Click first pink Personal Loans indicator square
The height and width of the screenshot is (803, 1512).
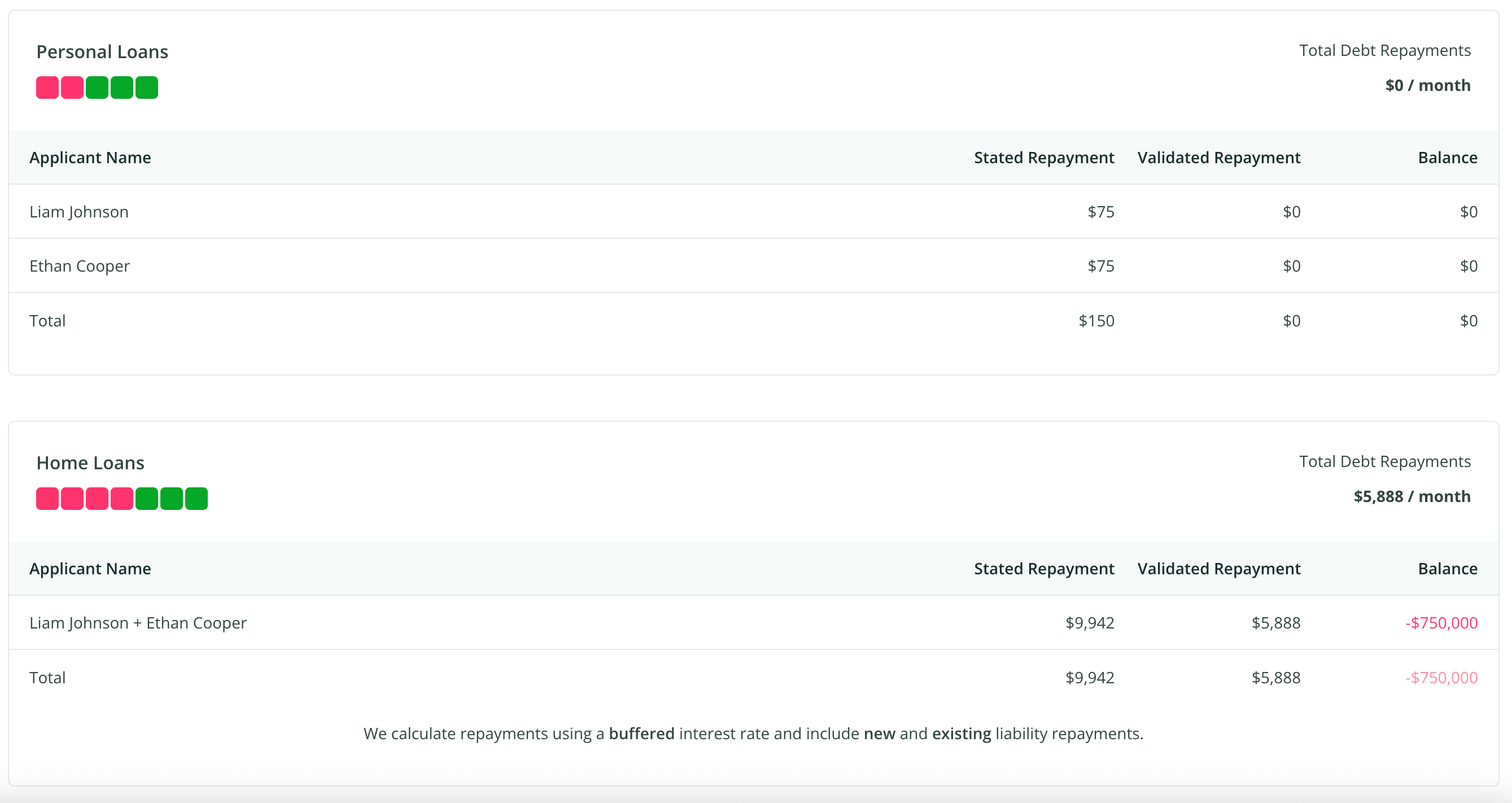pos(47,88)
